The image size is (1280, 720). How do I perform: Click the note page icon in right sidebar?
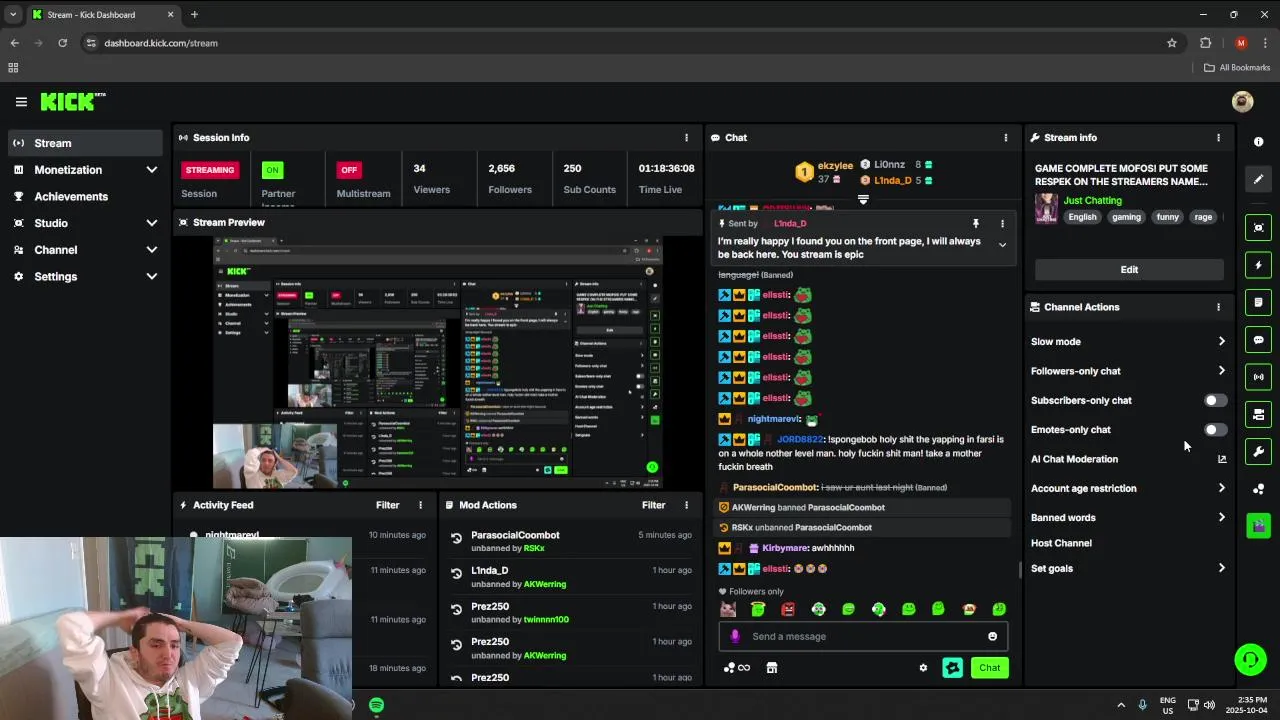pyautogui.click(x=1259, y=302)
